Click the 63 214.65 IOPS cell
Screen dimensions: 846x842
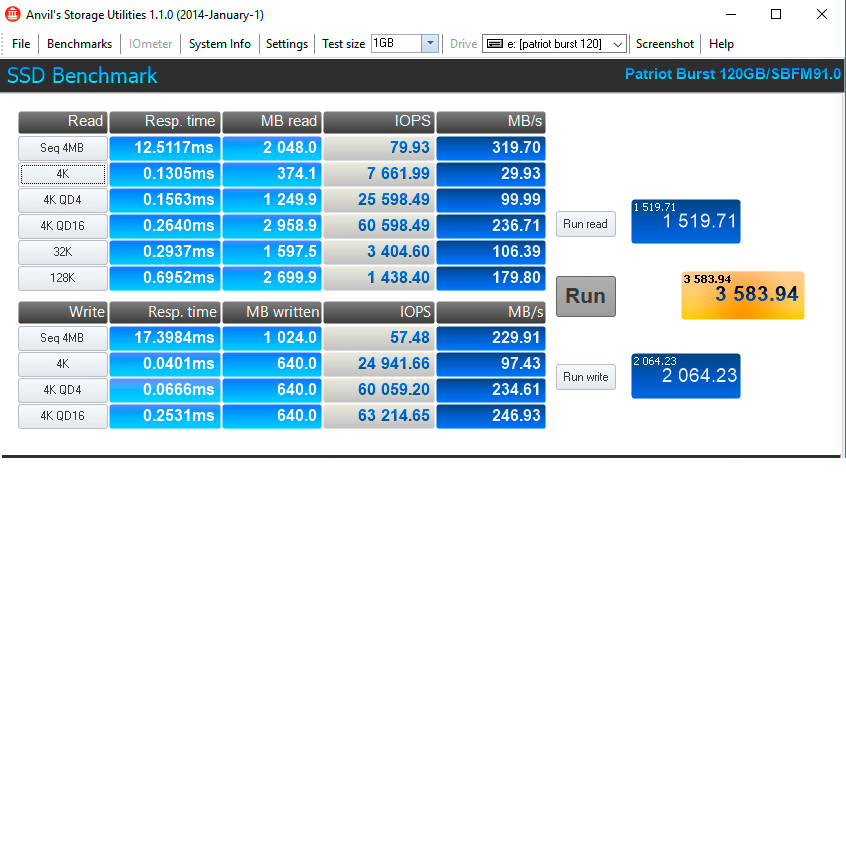(379, 416)
